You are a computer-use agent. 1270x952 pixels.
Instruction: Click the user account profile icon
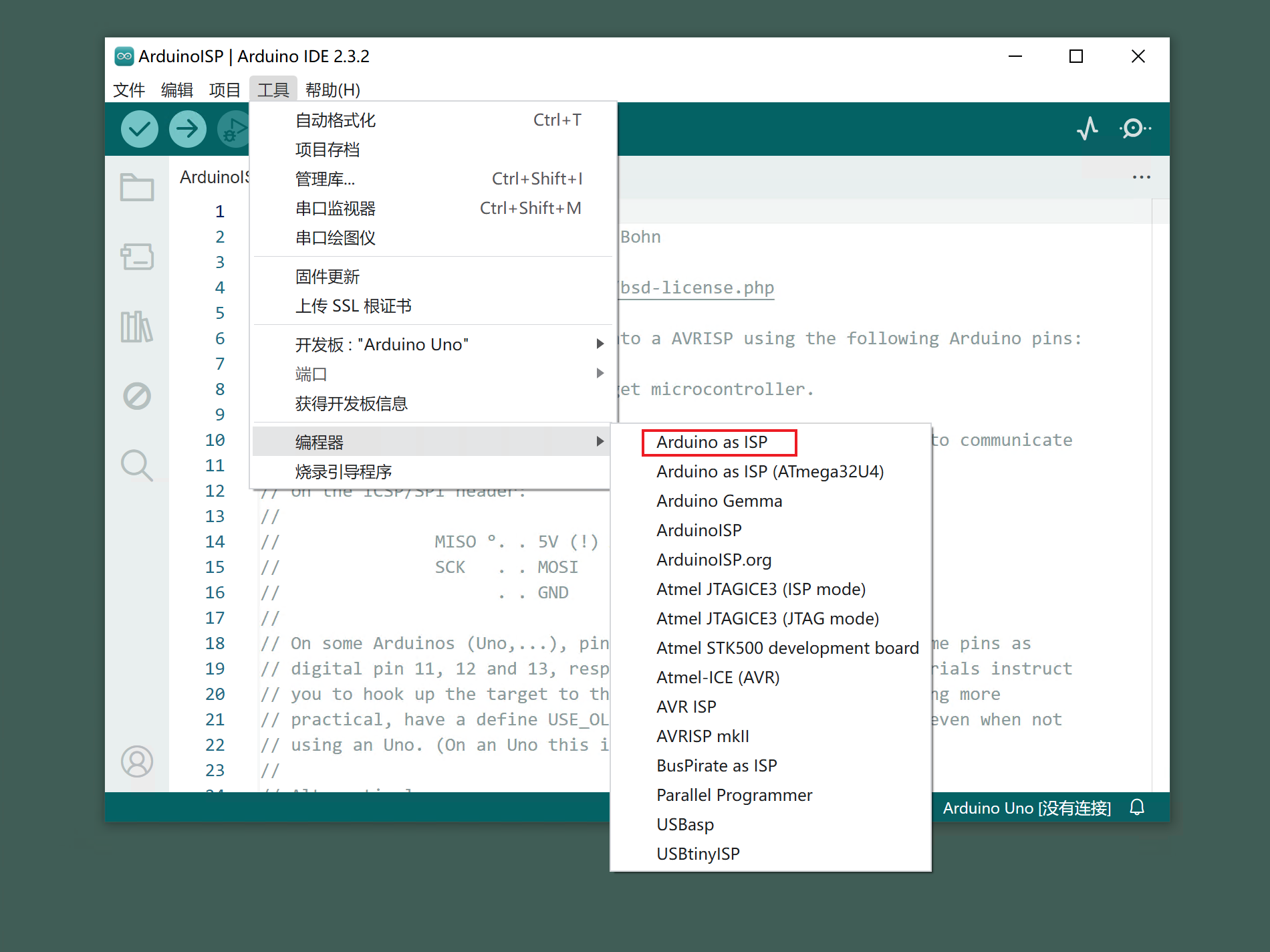[137, 761]
